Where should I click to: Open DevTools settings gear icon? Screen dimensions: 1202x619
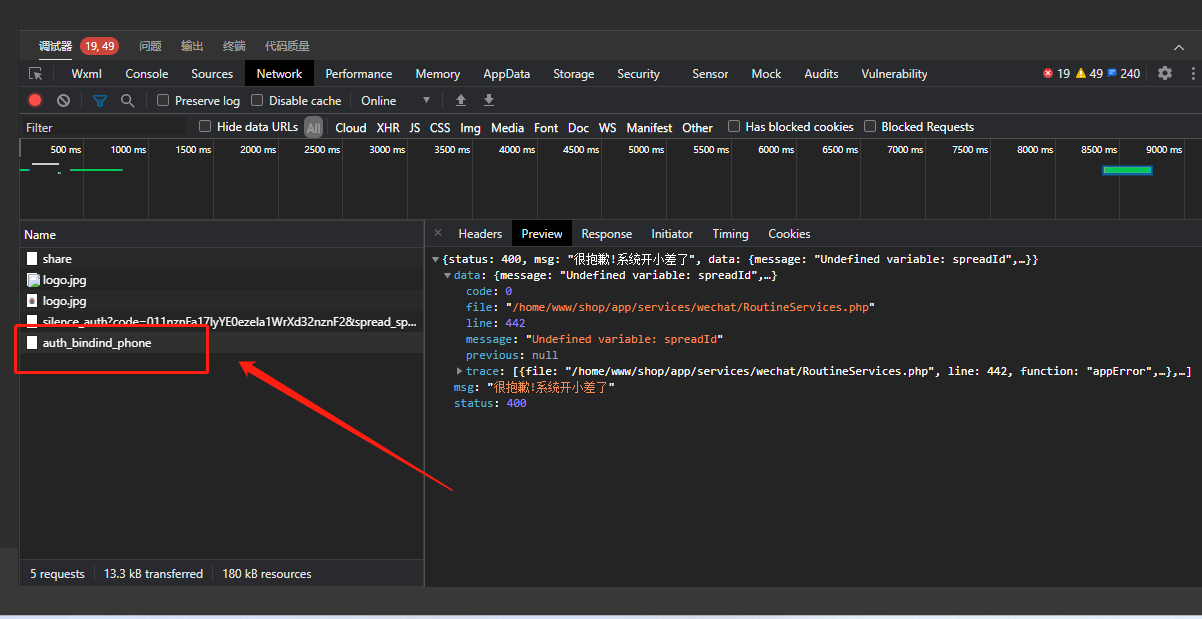pos(1165,73)
